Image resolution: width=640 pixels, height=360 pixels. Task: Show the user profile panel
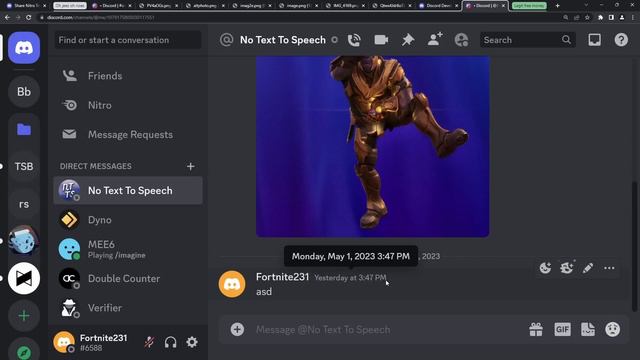pos(462,40)
